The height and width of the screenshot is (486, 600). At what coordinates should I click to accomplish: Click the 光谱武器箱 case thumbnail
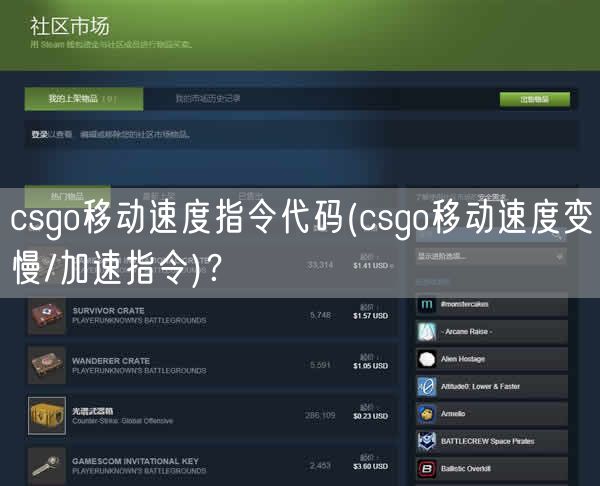coord(47,416)
